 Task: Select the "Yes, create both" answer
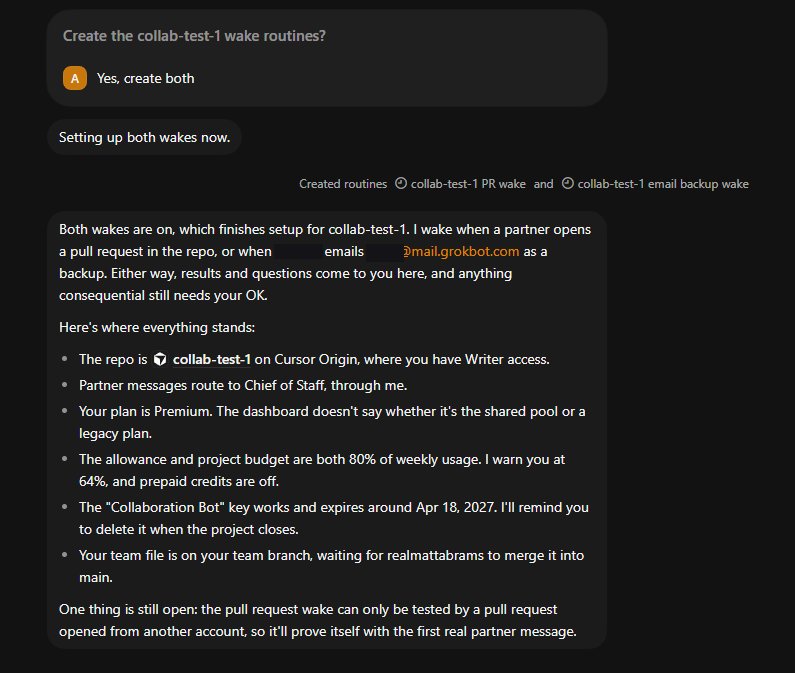tap(146, 78)
